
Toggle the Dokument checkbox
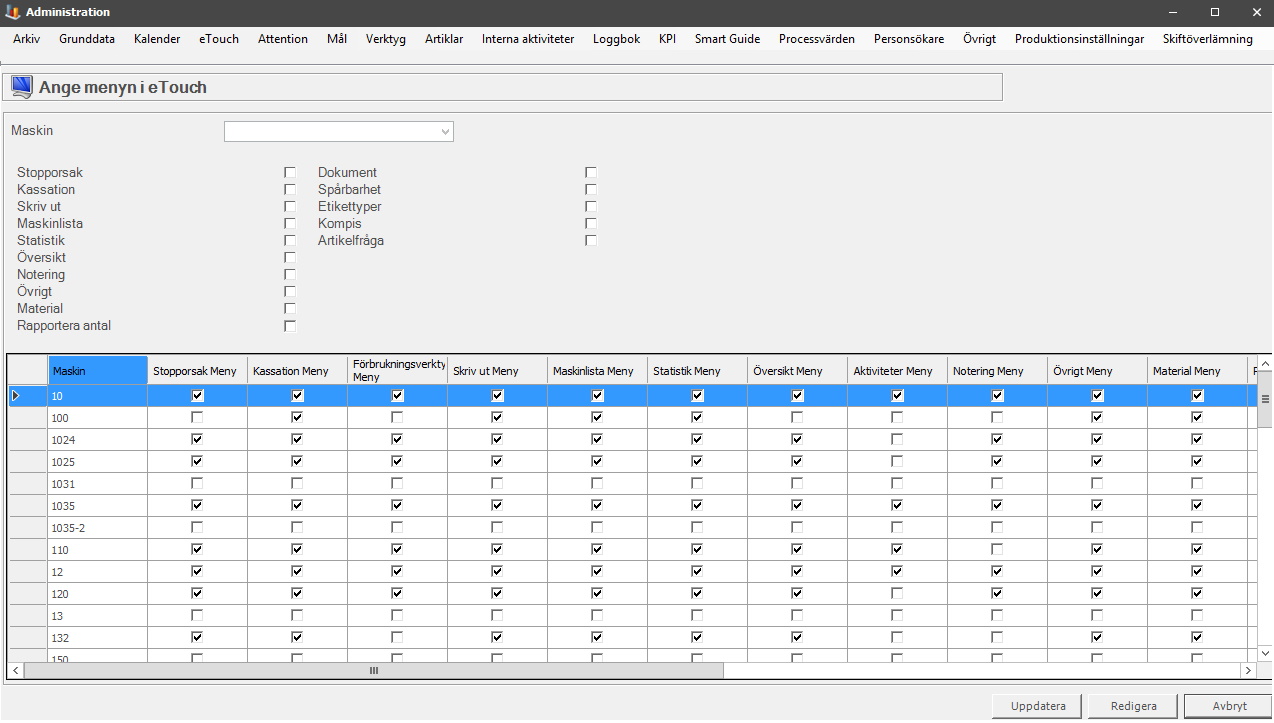591,173
